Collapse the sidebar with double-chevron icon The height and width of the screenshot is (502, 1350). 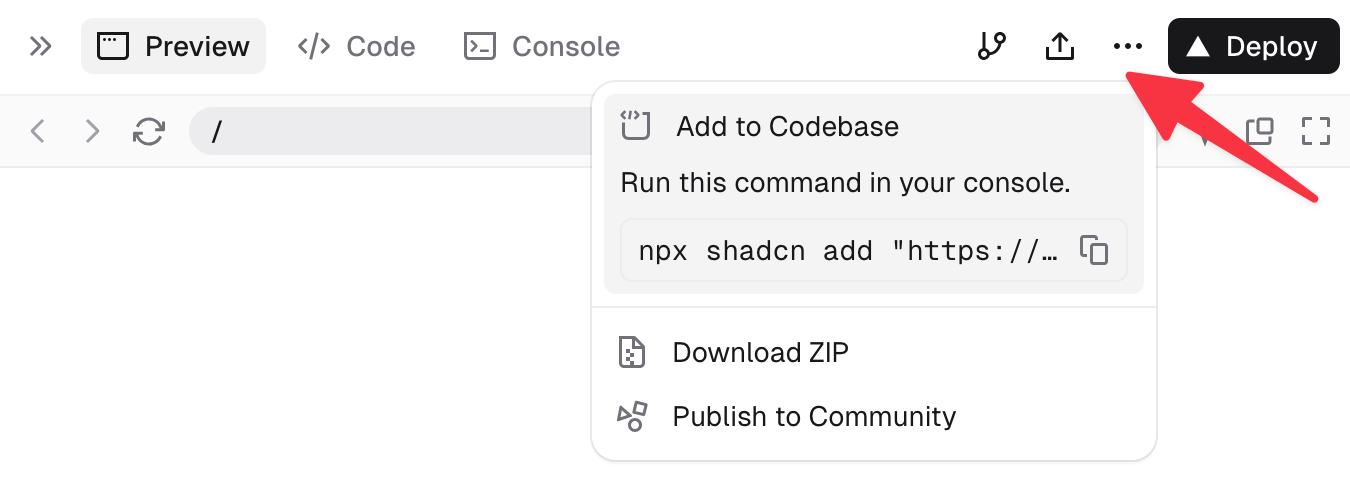click(40, 46)
